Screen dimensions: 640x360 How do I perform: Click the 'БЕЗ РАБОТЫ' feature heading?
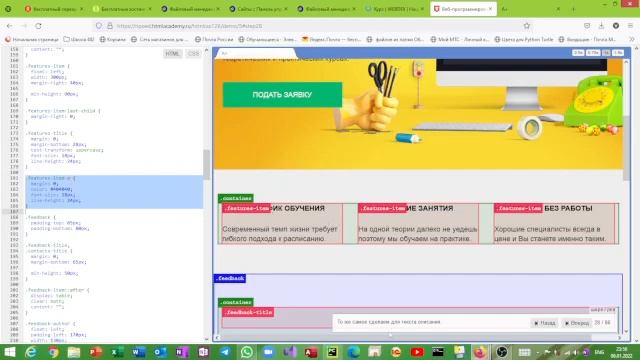pyautogui.click(x=568, y=208)
